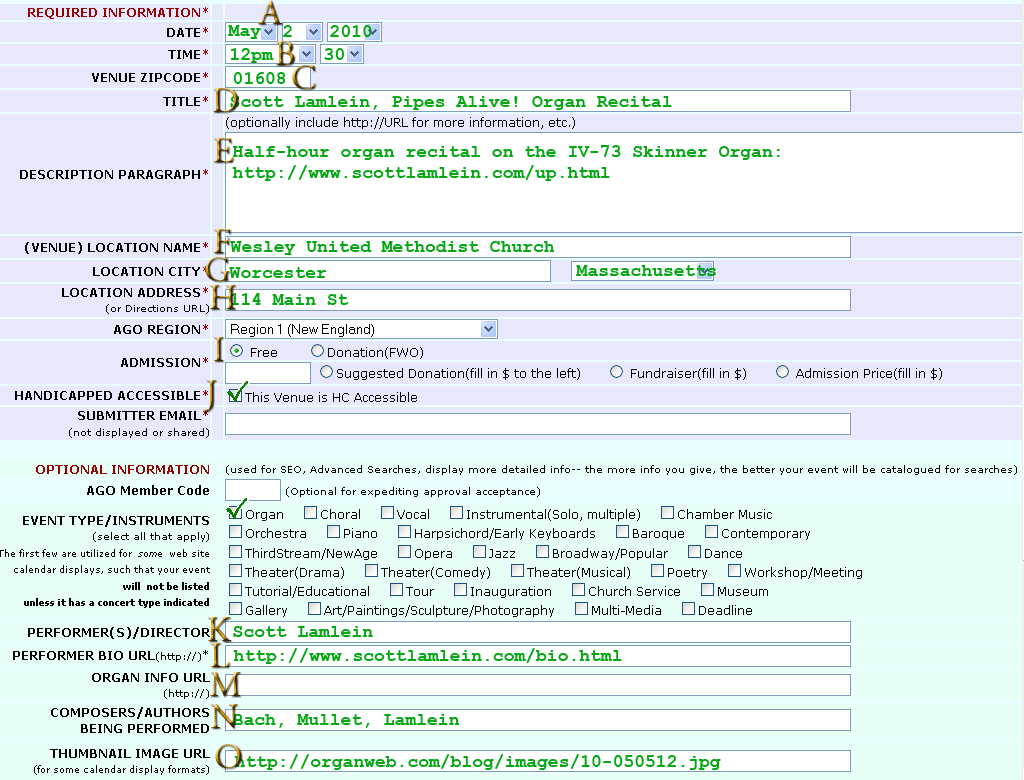
Task: Check the Theater(Drama) checkbox
Action: coord(235,571)
